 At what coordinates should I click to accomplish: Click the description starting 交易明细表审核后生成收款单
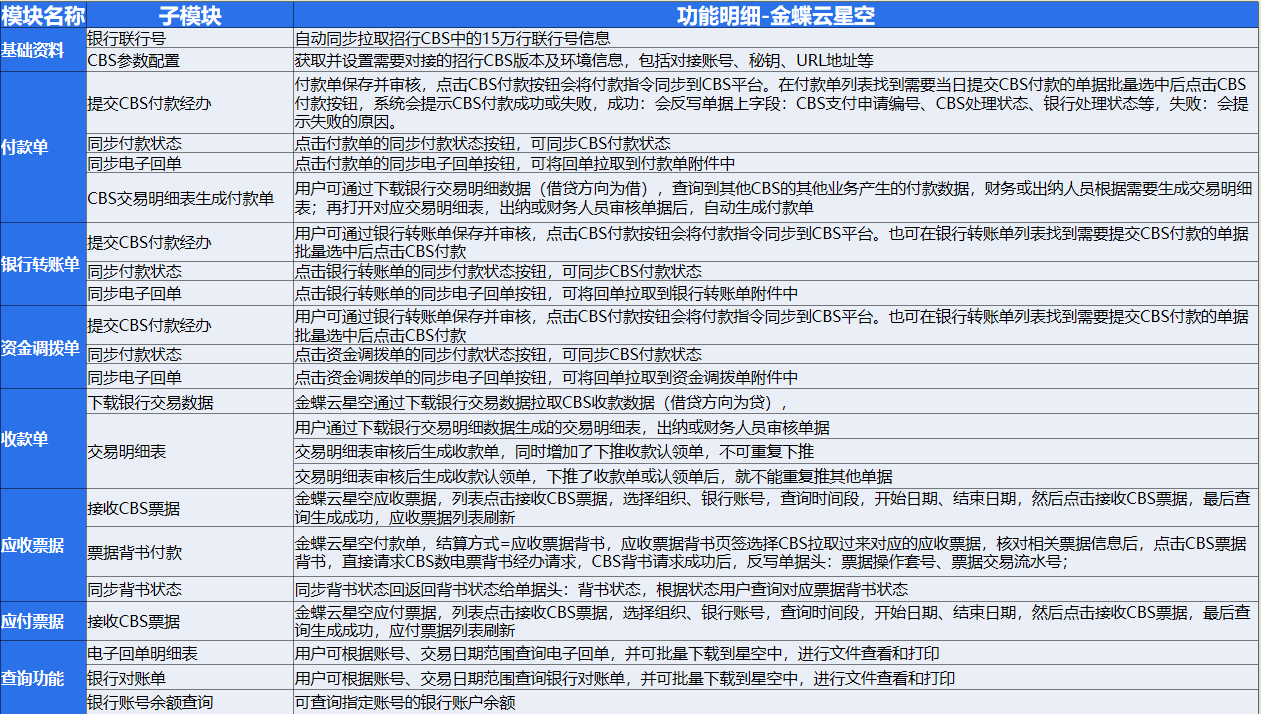(776, 451)
